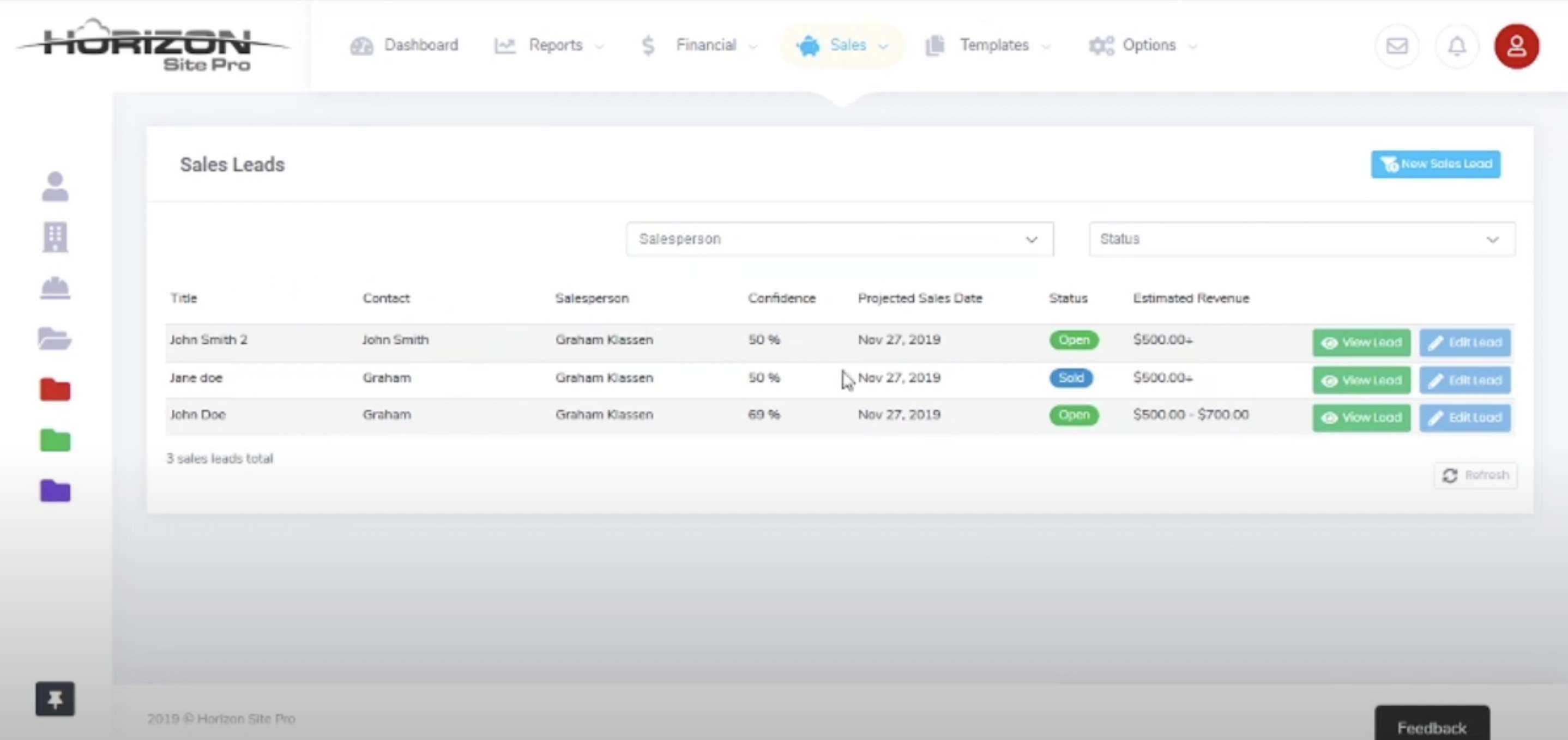Click the purple folder icon
The width and height of the screenshot is (1568, 740).
coord(55,490)
